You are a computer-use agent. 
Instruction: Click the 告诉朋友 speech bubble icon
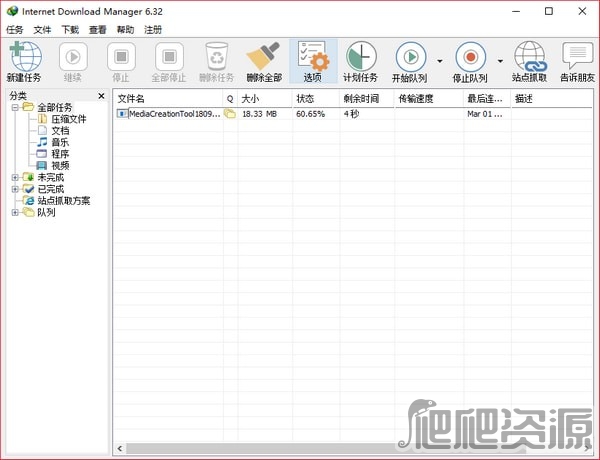pyautogui.click(x=577, y=56)
